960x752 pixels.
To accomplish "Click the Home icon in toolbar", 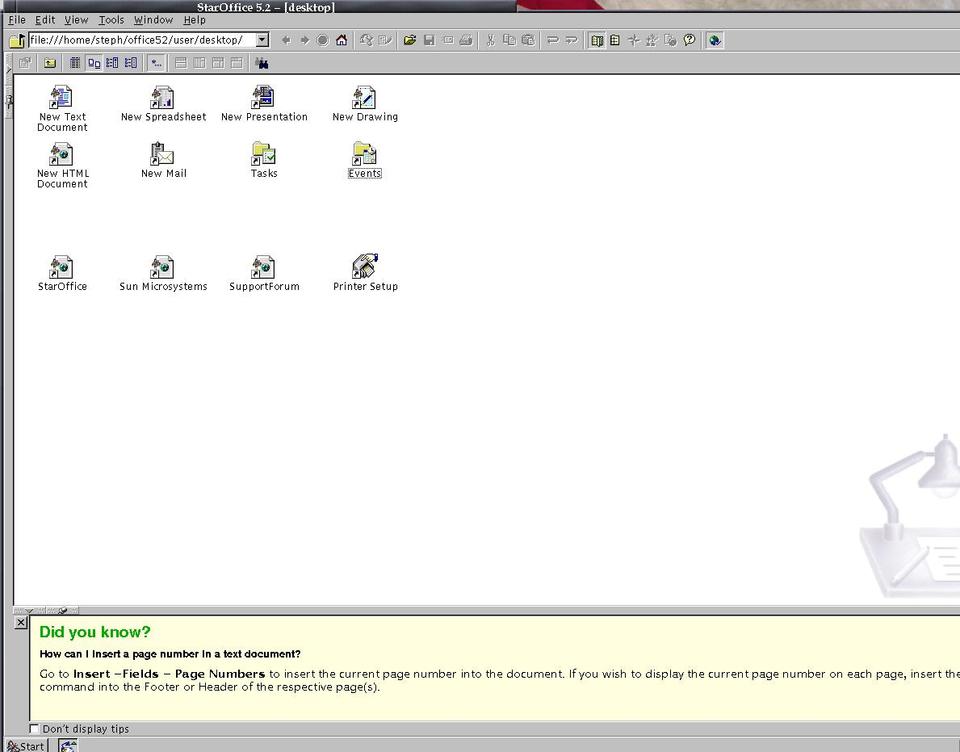I will (342, 40).
